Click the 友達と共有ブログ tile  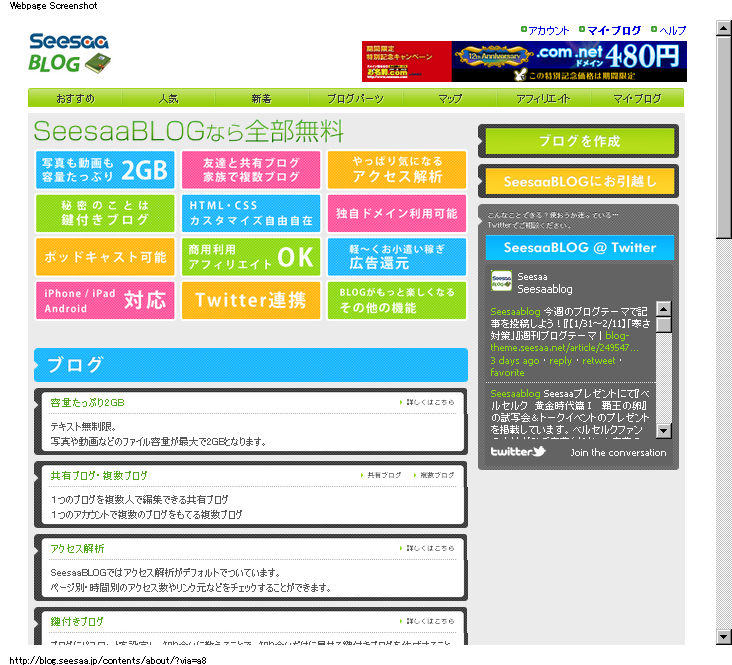click(251, 170)
